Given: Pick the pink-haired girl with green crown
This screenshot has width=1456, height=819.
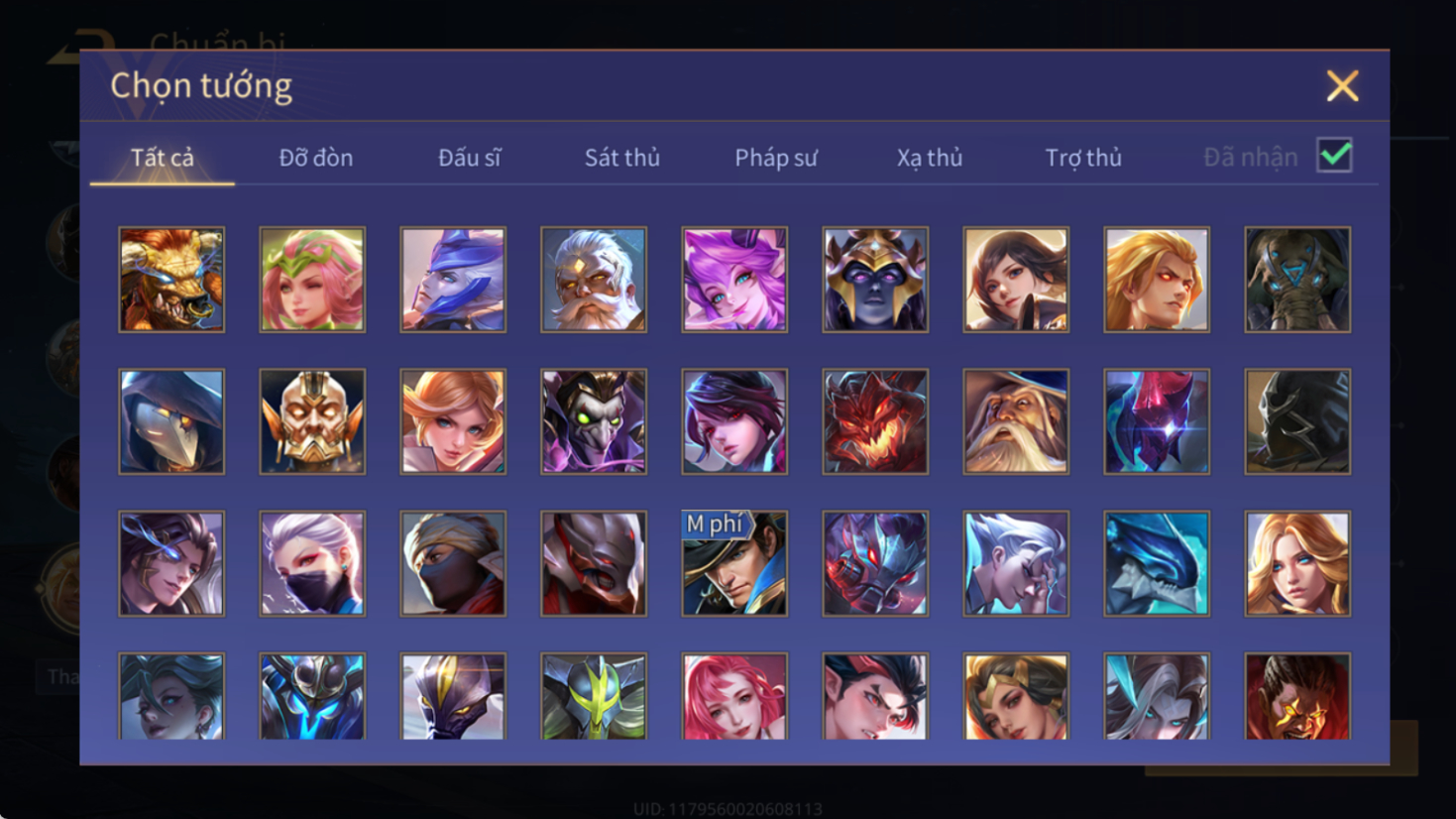Looking at the screenshot, I should click(312, 280).
